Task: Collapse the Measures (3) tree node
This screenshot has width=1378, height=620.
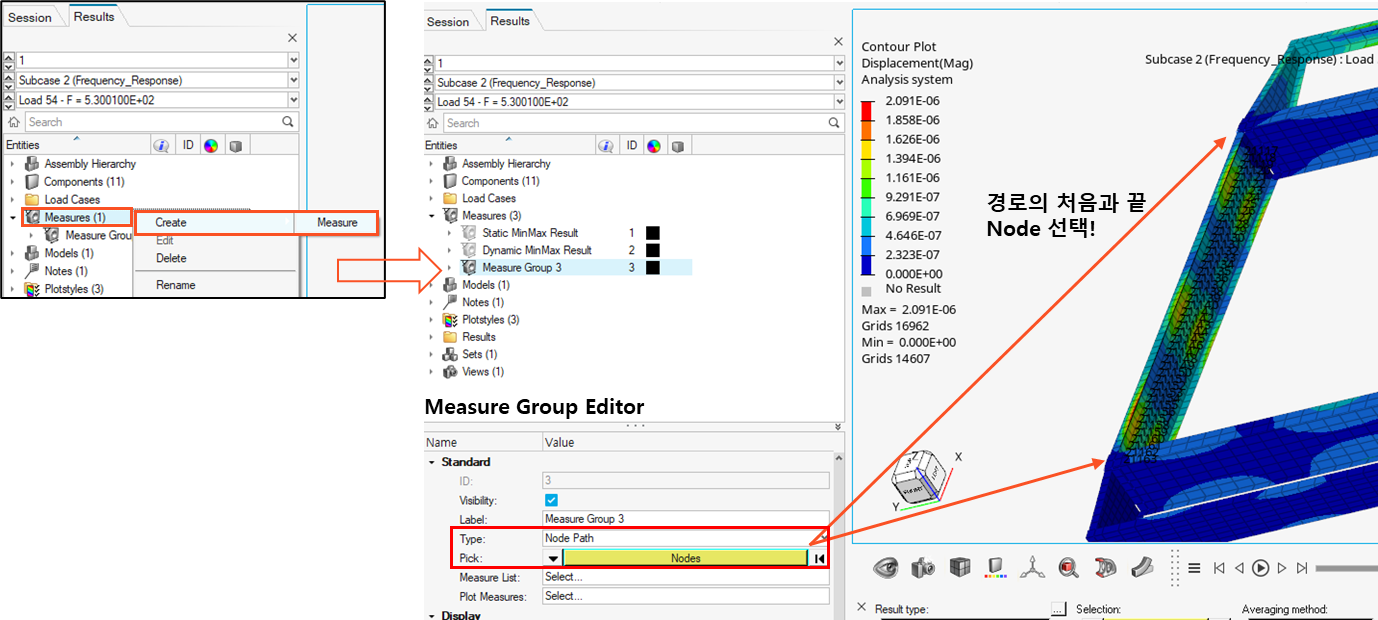Action: pyautogui.click(x=432, y=216)
